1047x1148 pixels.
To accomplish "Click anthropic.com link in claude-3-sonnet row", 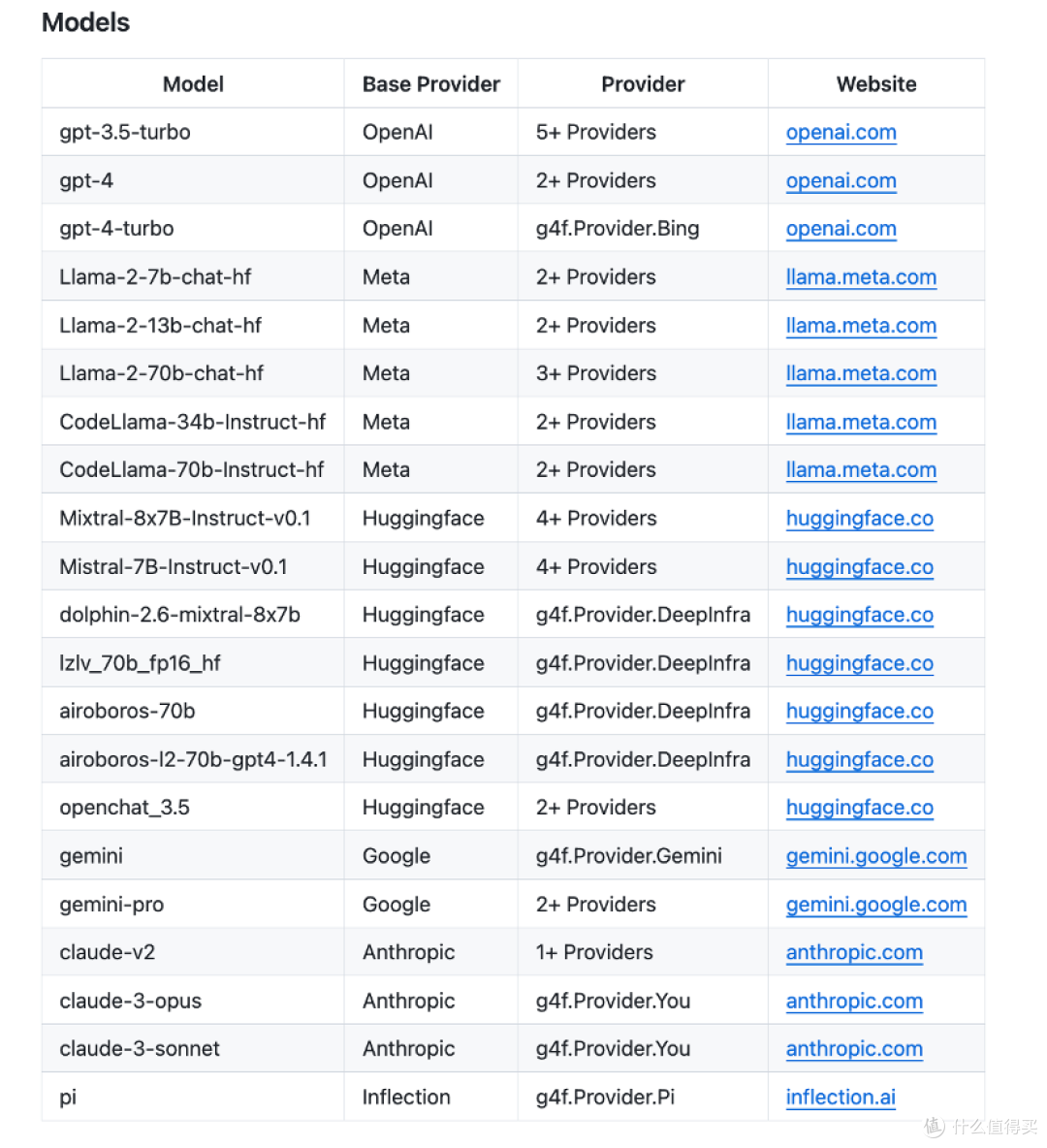I will pyautogui.click(x=854, y=1049).
